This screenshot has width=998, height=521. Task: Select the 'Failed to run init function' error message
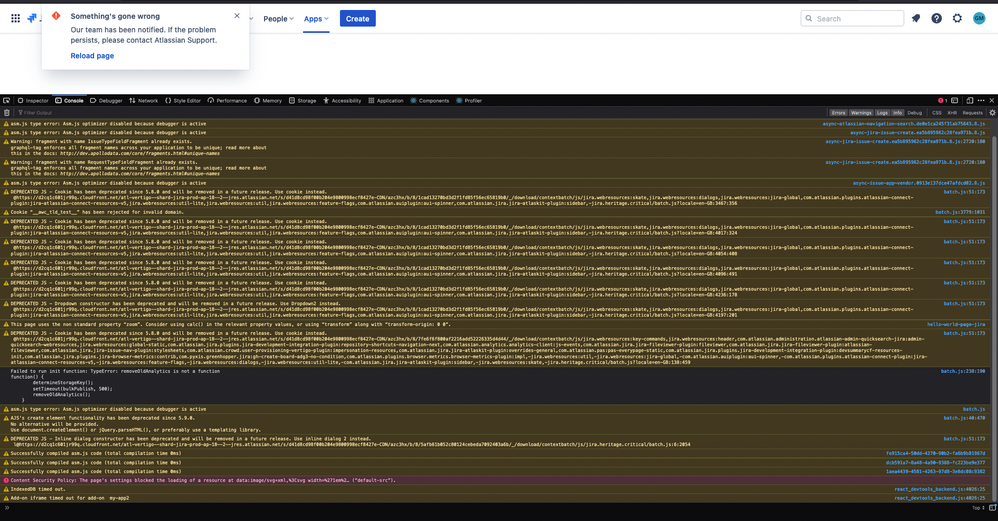(115, 371)
